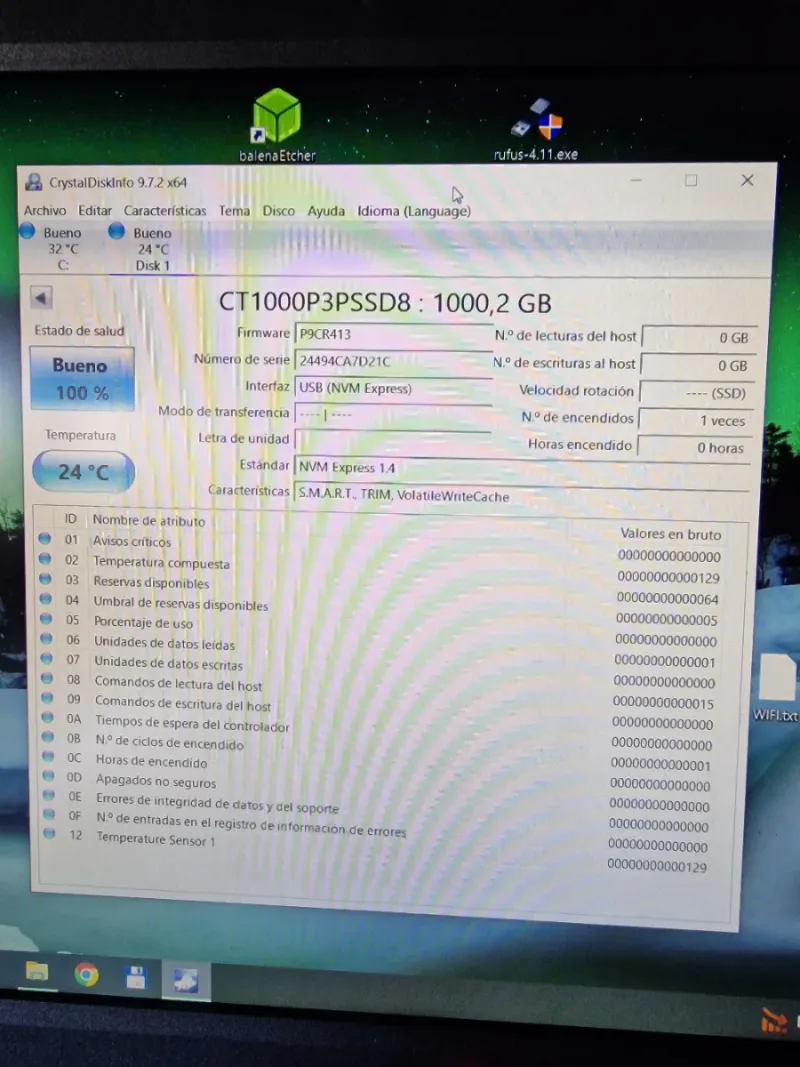Click status dot for Apagados no seguros

[x=48, y=776]
